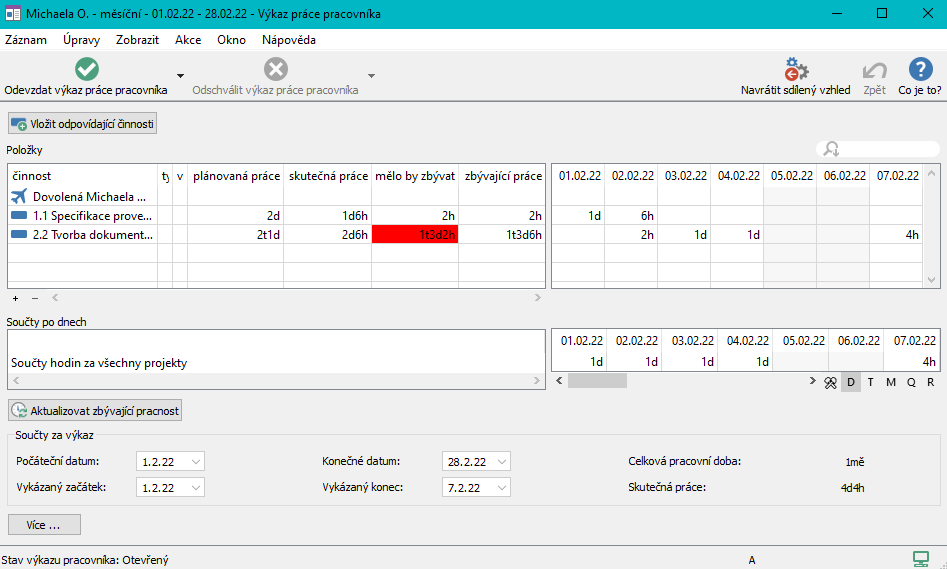
Task: Open the Počáteční datum date dropdown
Action: 196,461
